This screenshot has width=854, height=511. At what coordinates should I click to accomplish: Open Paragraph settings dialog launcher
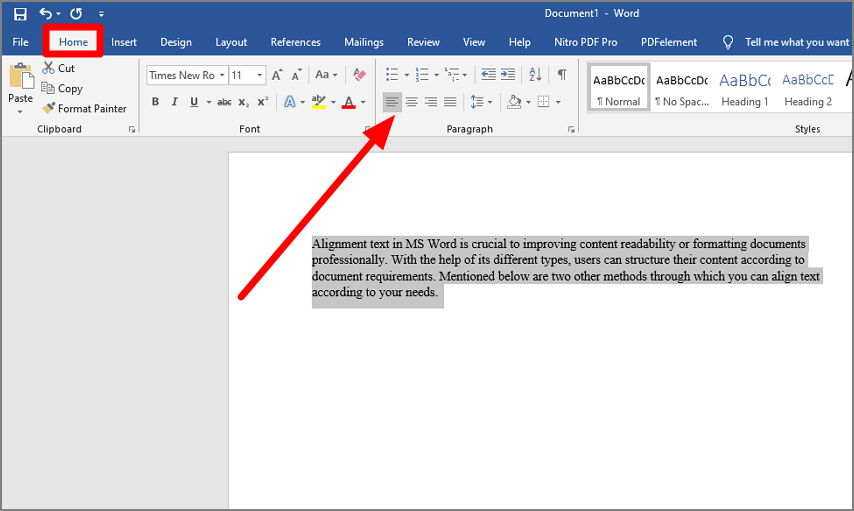pos(571,130)
